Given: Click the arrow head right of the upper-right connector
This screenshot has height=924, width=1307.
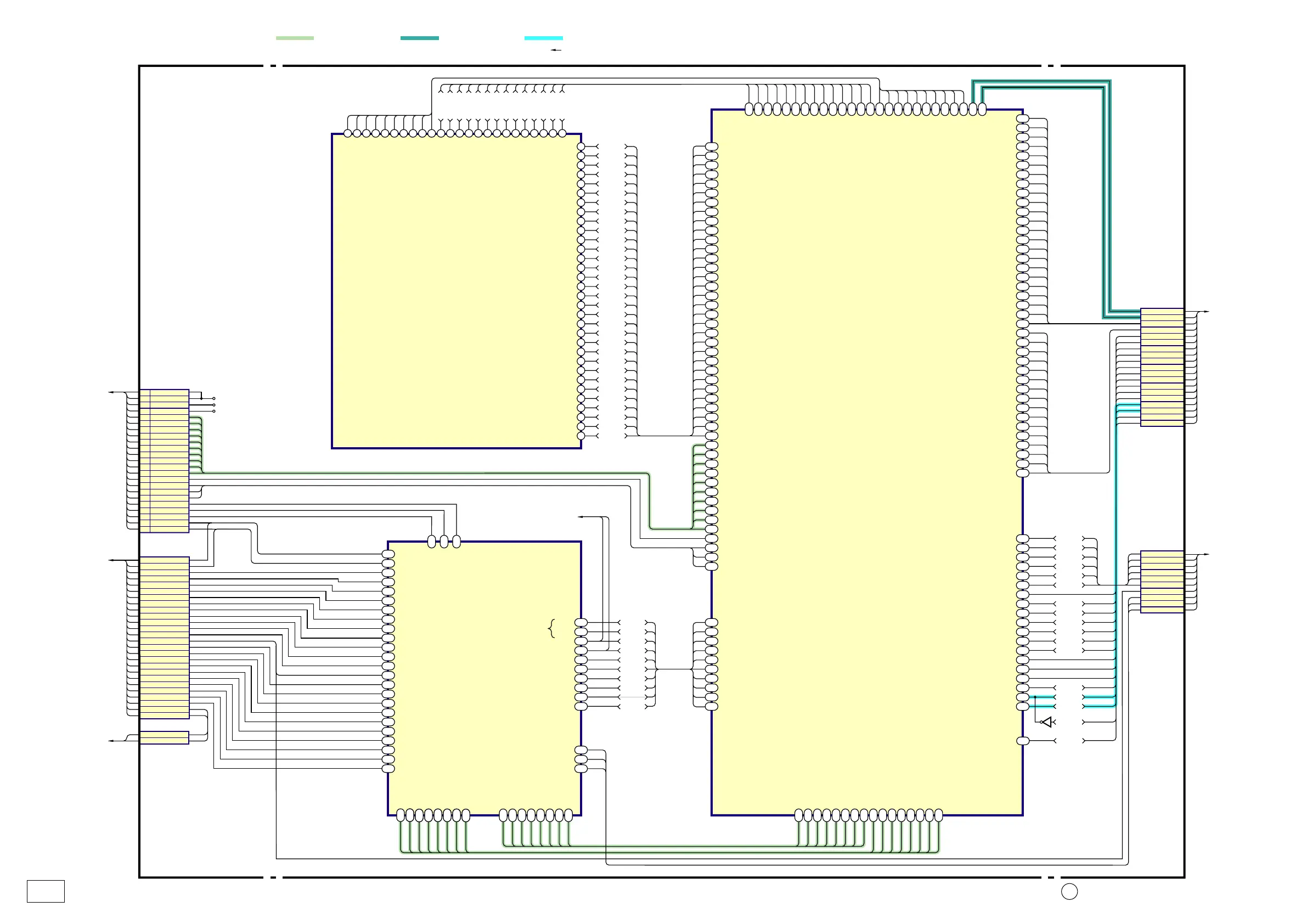Looking at the screenshot, I should point(1206,312).
